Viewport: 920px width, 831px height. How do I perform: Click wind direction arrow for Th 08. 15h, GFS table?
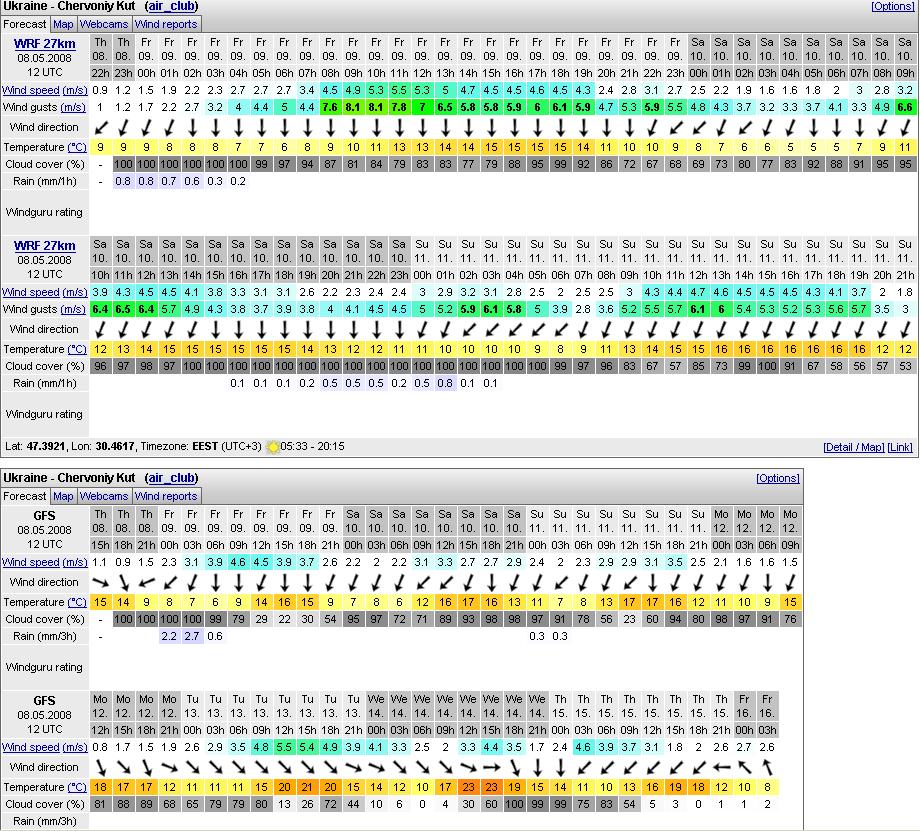coord(101,582)
